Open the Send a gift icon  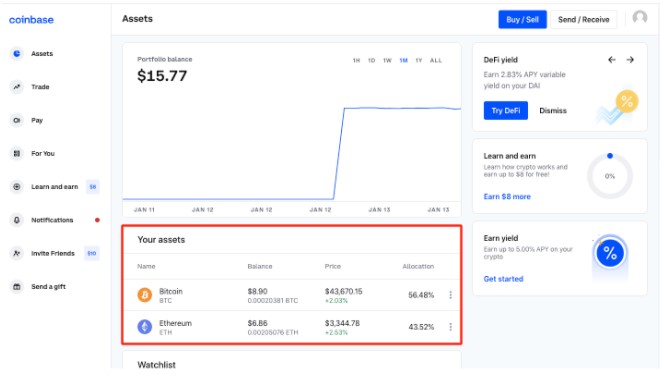16,287
